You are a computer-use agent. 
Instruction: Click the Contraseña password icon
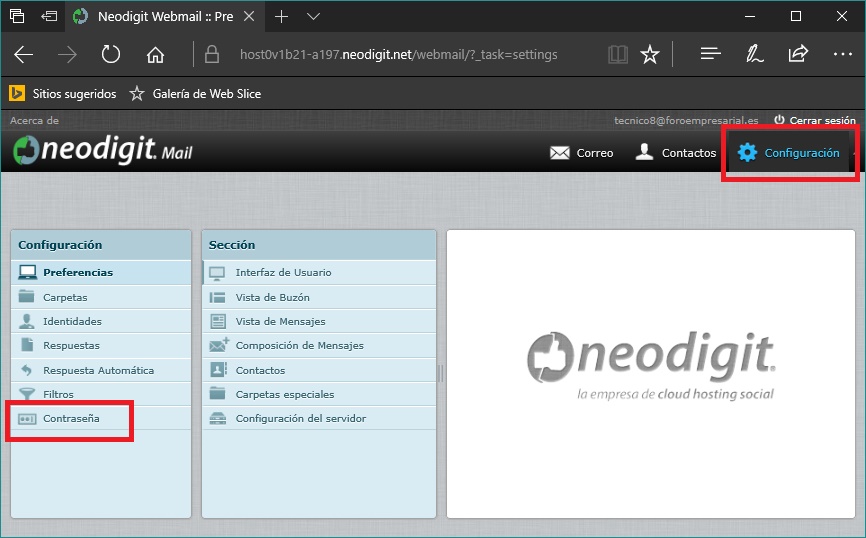tap(27, 419)
